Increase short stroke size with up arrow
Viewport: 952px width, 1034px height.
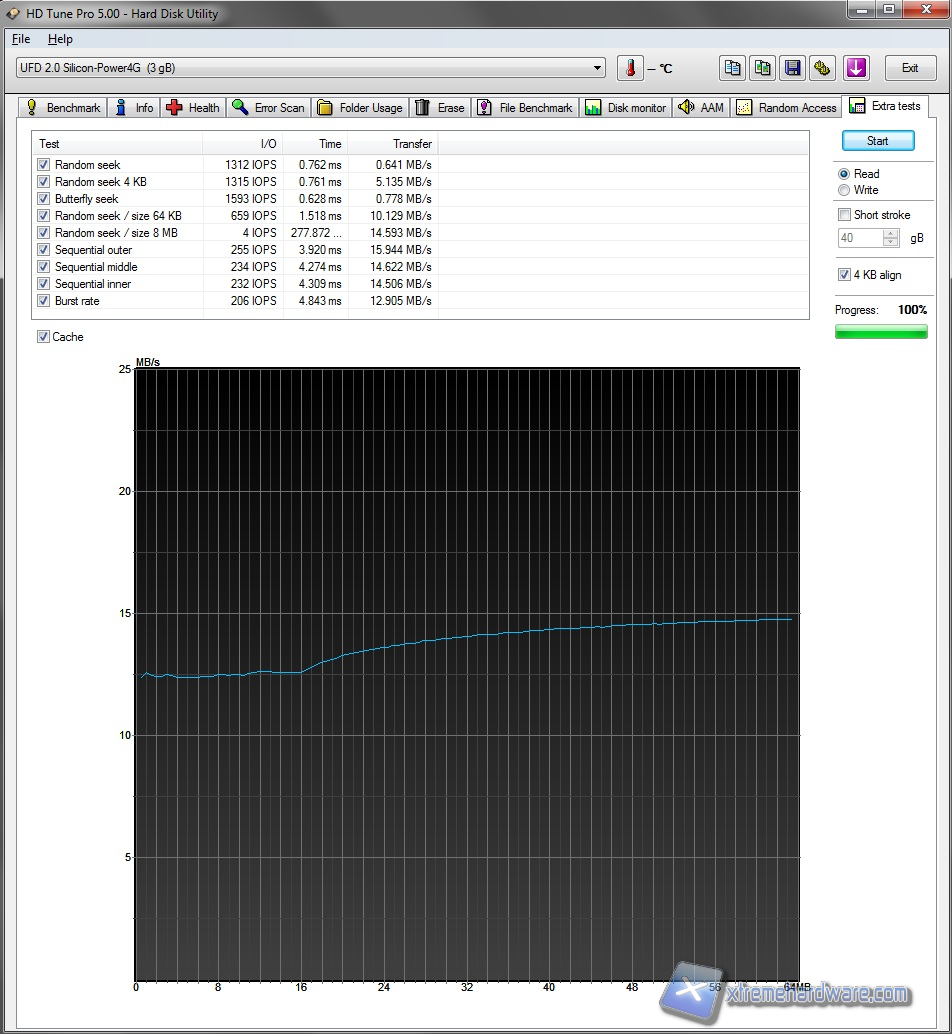891,234
